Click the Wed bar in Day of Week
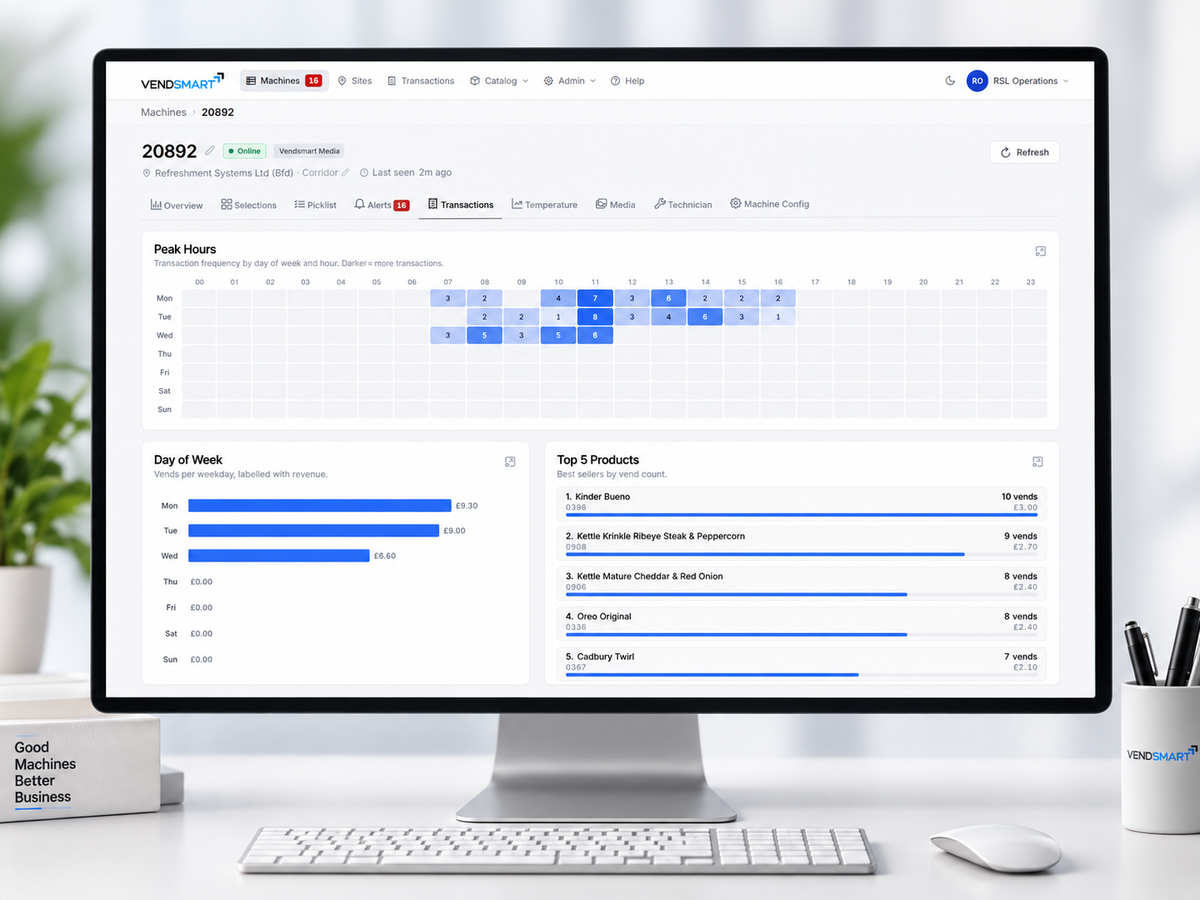The image size is (1200, 900). click(x=279, y=556)
